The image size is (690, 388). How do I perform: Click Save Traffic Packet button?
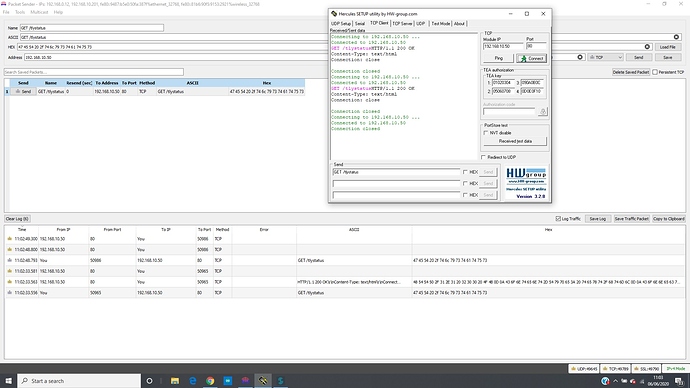coord(631,219)
